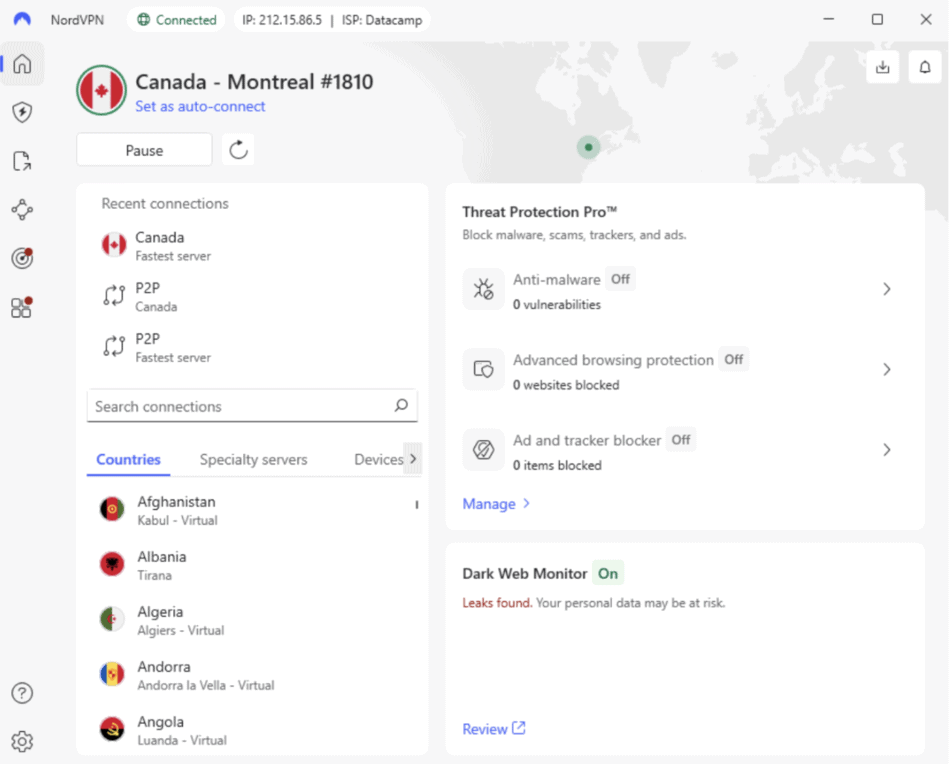Viewport: 950px width, 764px height.
Task: Open Settings gear in the sidebar
Action: point(22,741)
